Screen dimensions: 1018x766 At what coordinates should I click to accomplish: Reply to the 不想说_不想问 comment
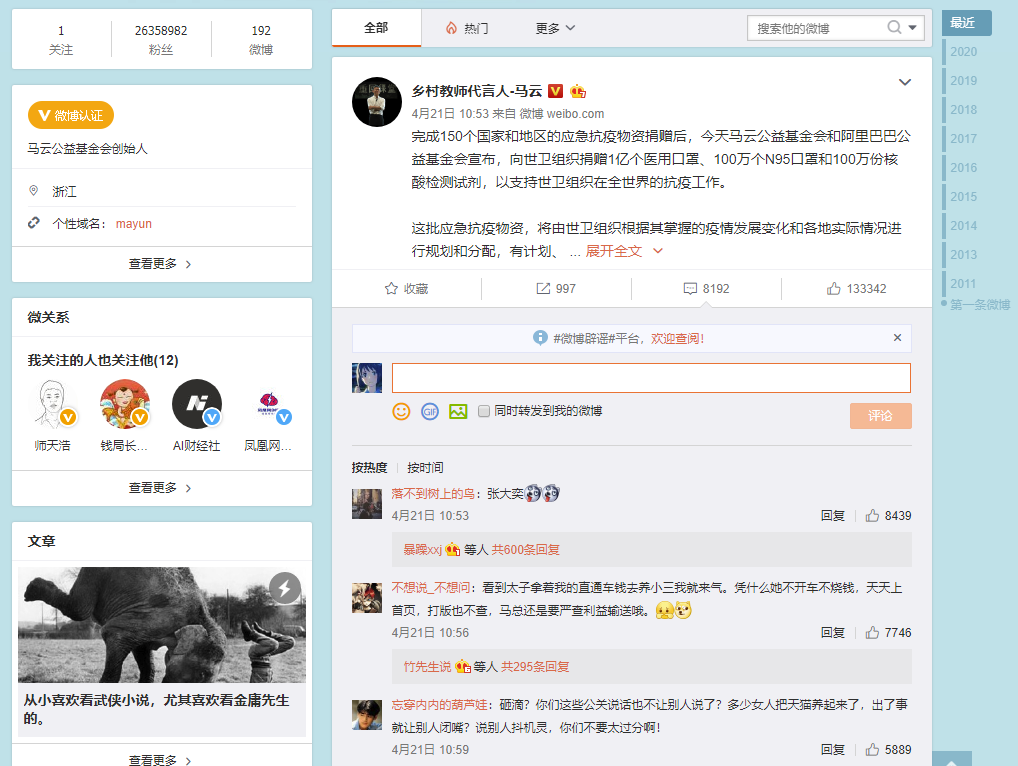coord(832,632)
